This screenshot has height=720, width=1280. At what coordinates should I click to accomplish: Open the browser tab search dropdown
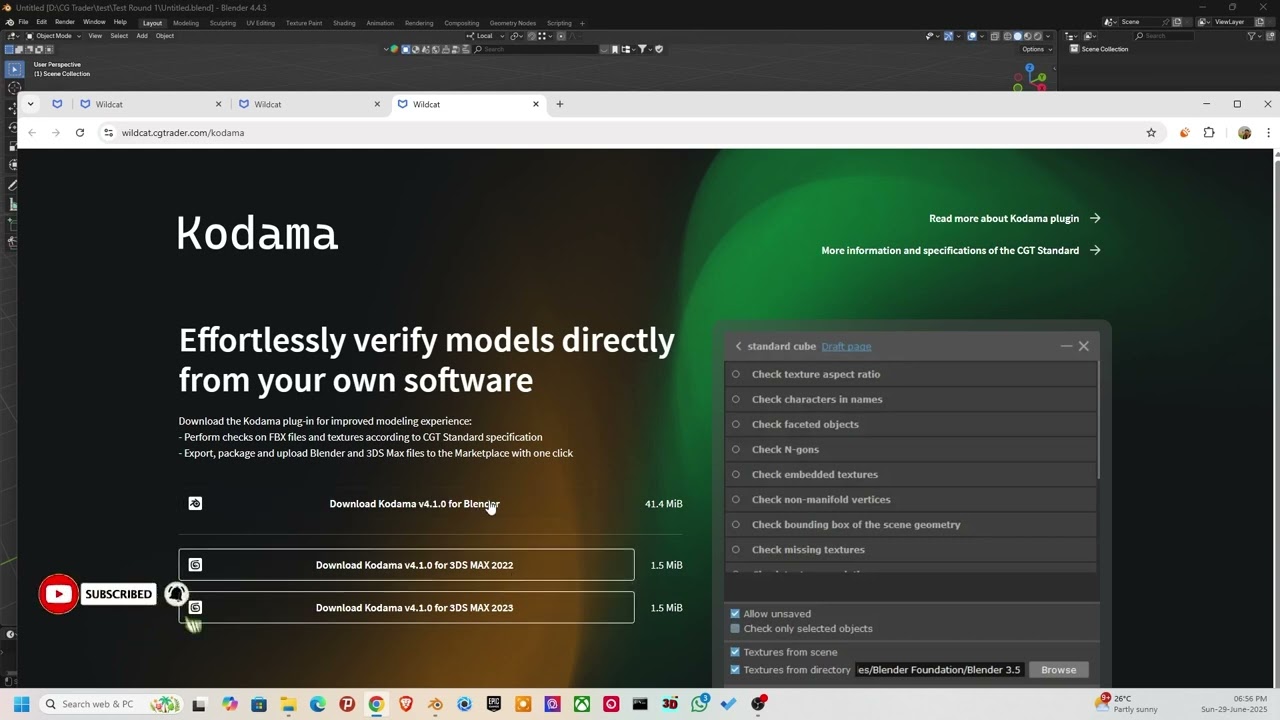tap(31, 104)
